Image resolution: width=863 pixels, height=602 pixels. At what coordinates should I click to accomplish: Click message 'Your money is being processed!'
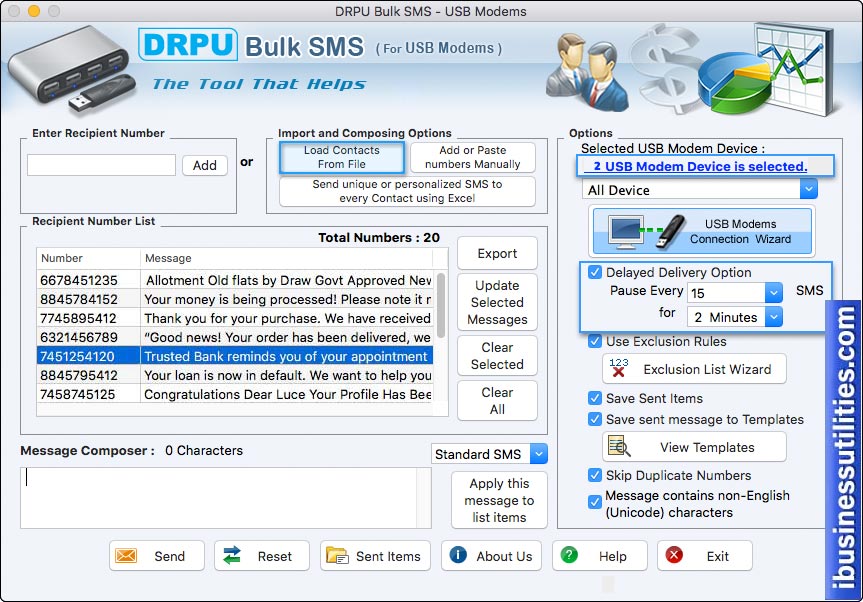[288, 299]
